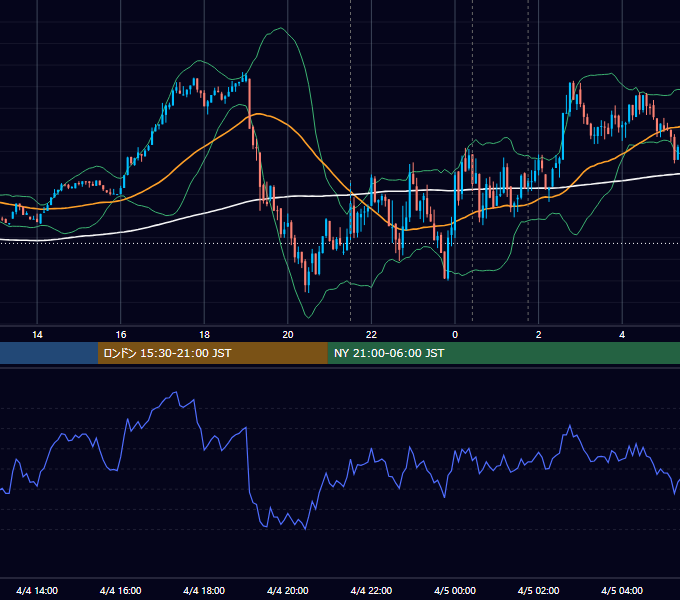Image resolution: width=680 pixels, height=600 pixels.
Task: Click the 4/5 02:00 label on indicator axis
Action: [x=538, y=591]
